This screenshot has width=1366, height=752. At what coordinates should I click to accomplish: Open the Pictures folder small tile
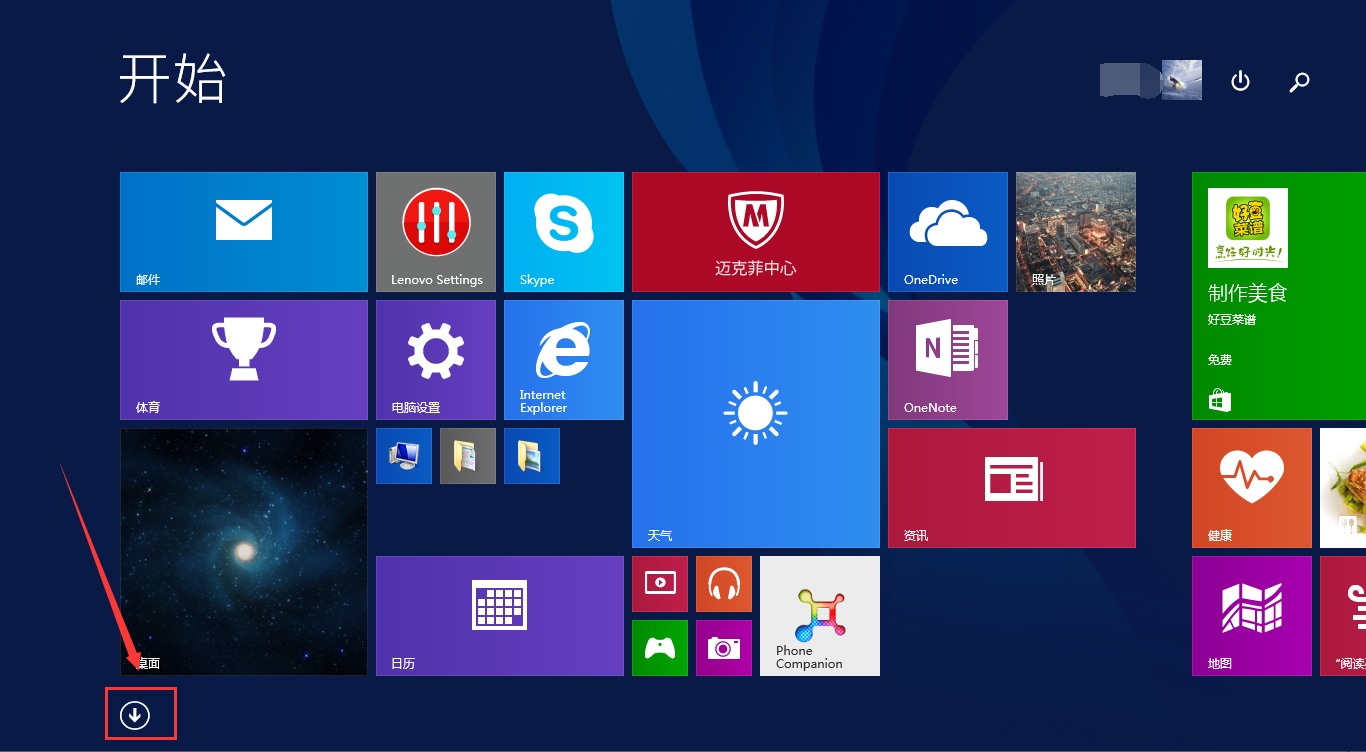coord(532,456)
